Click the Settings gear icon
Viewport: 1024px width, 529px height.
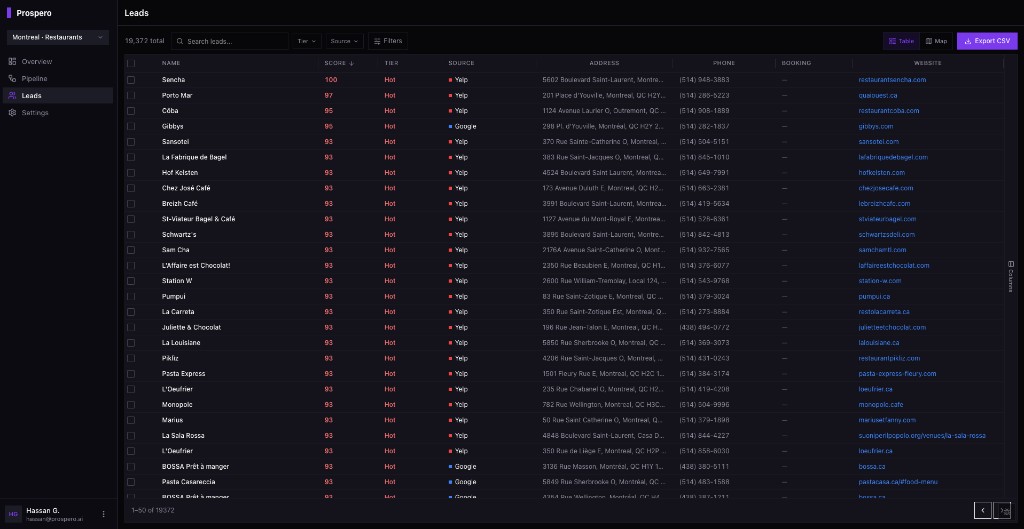(12, 112)
